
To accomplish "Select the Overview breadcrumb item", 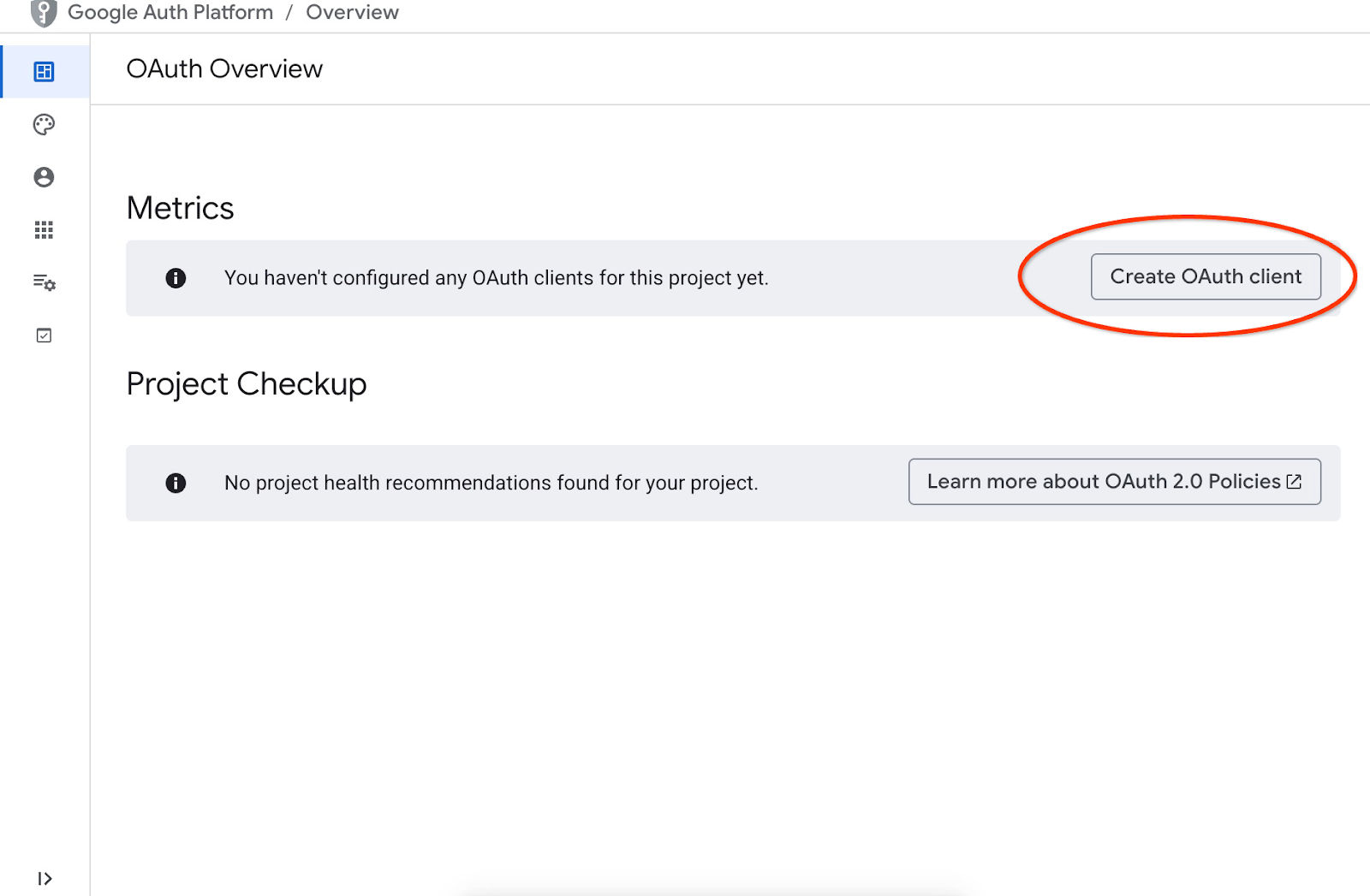I will [352, 13].
